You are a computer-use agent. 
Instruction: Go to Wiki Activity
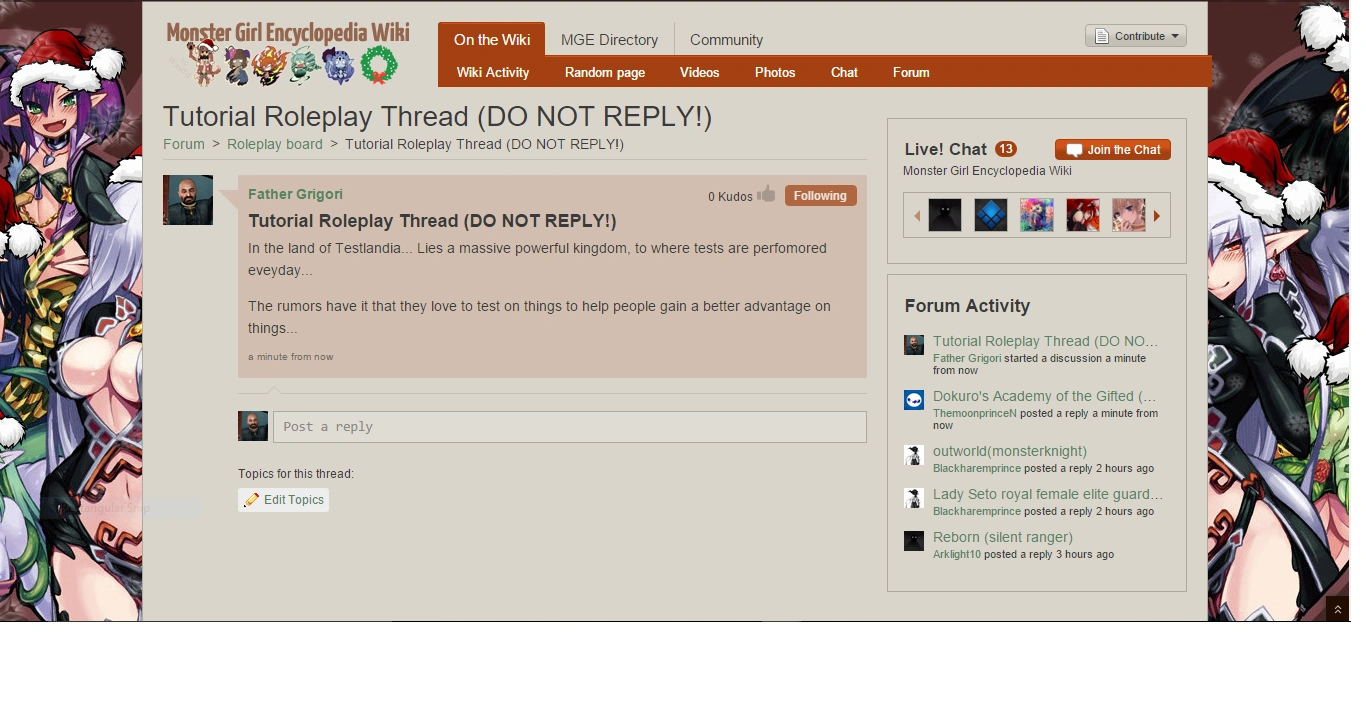point(493,72)
